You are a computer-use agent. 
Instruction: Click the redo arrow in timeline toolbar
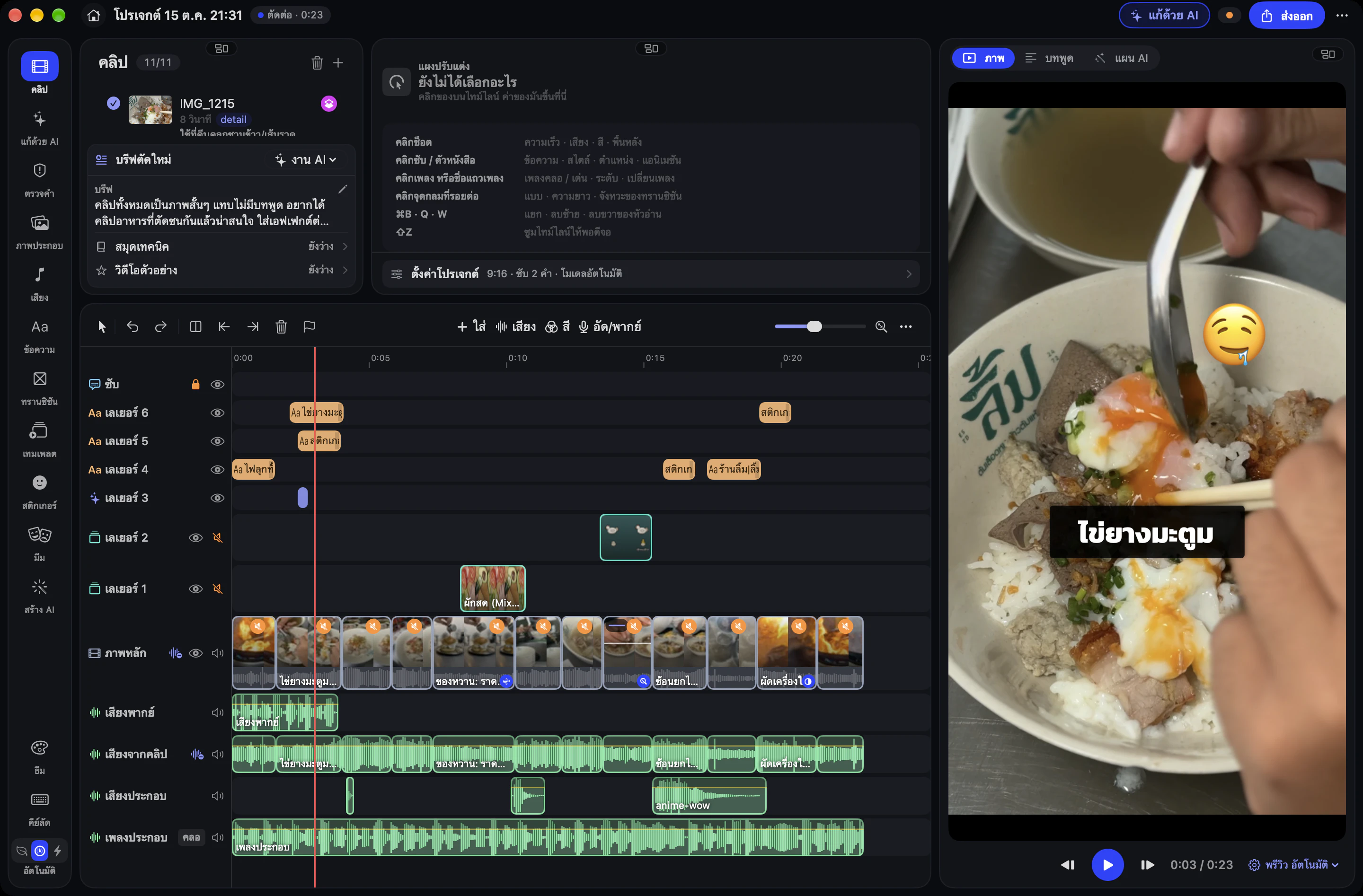[161, 326]
